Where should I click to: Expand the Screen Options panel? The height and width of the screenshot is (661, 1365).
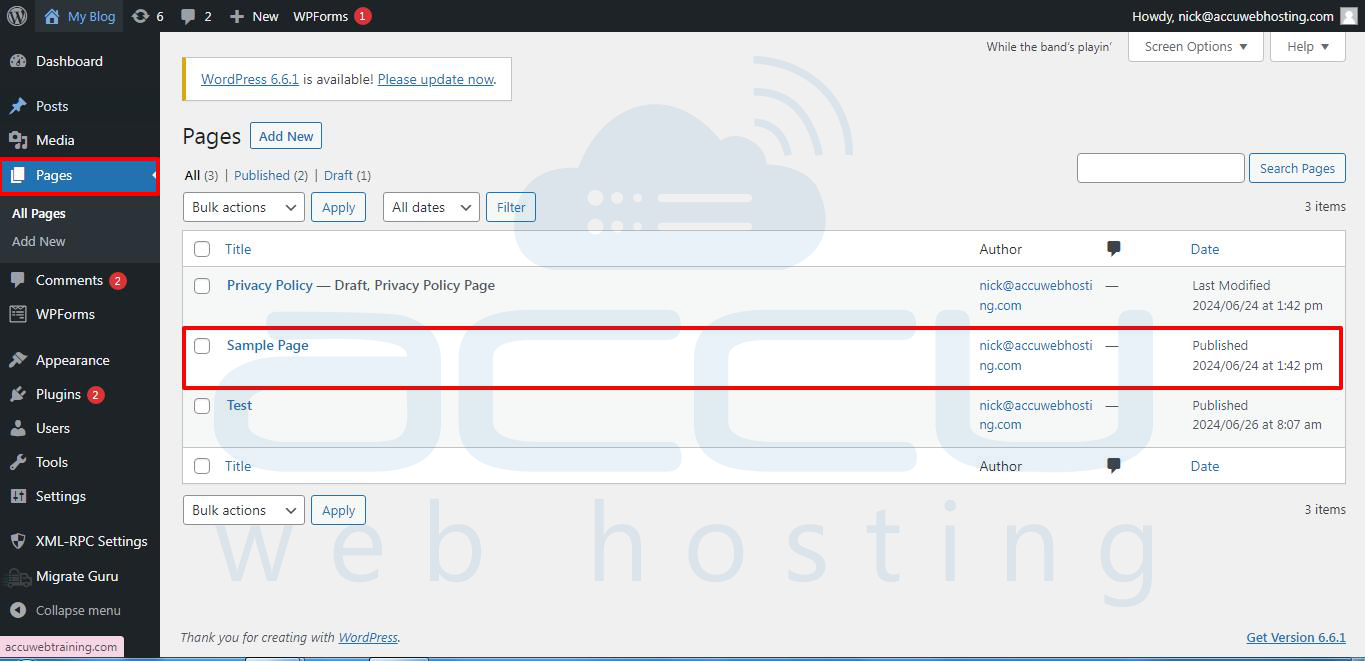[x=1196, y=46]
